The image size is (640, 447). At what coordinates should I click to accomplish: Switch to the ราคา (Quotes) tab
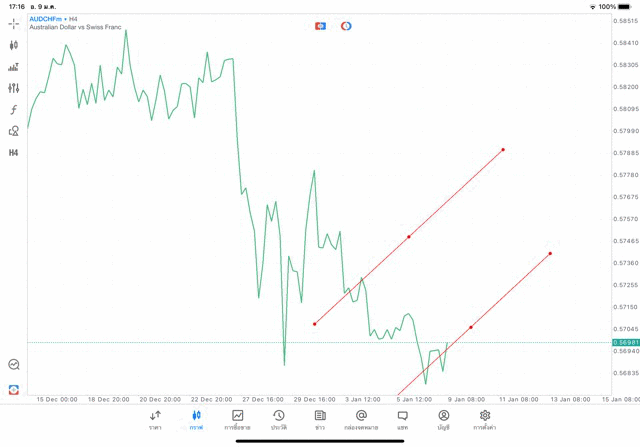(x=155, y=419)
